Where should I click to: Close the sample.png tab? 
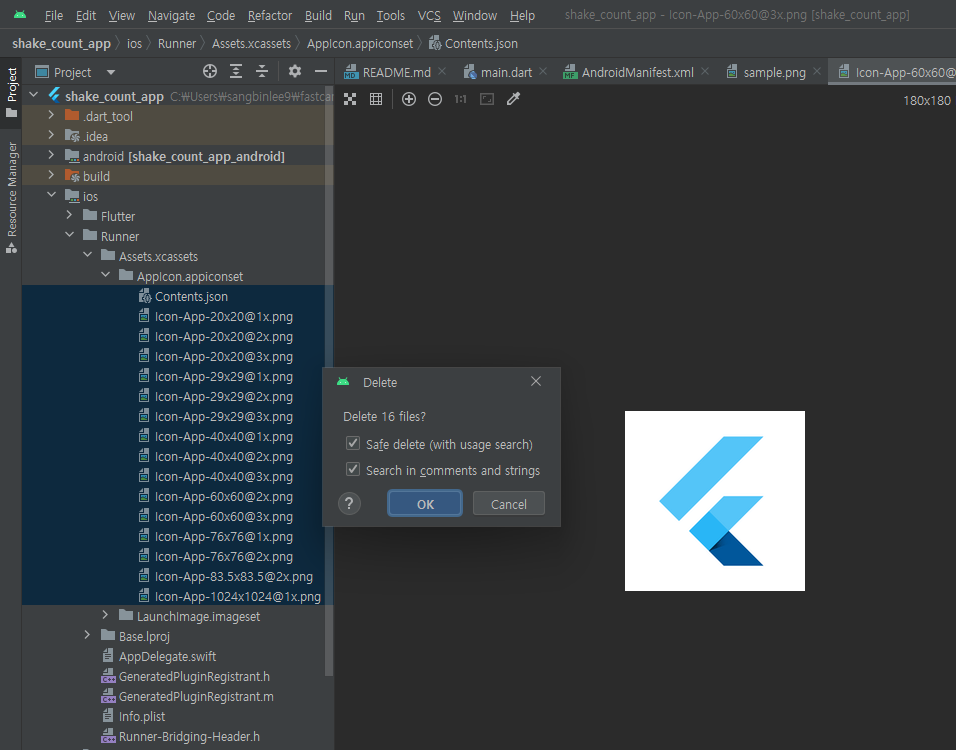click(817, 72)
